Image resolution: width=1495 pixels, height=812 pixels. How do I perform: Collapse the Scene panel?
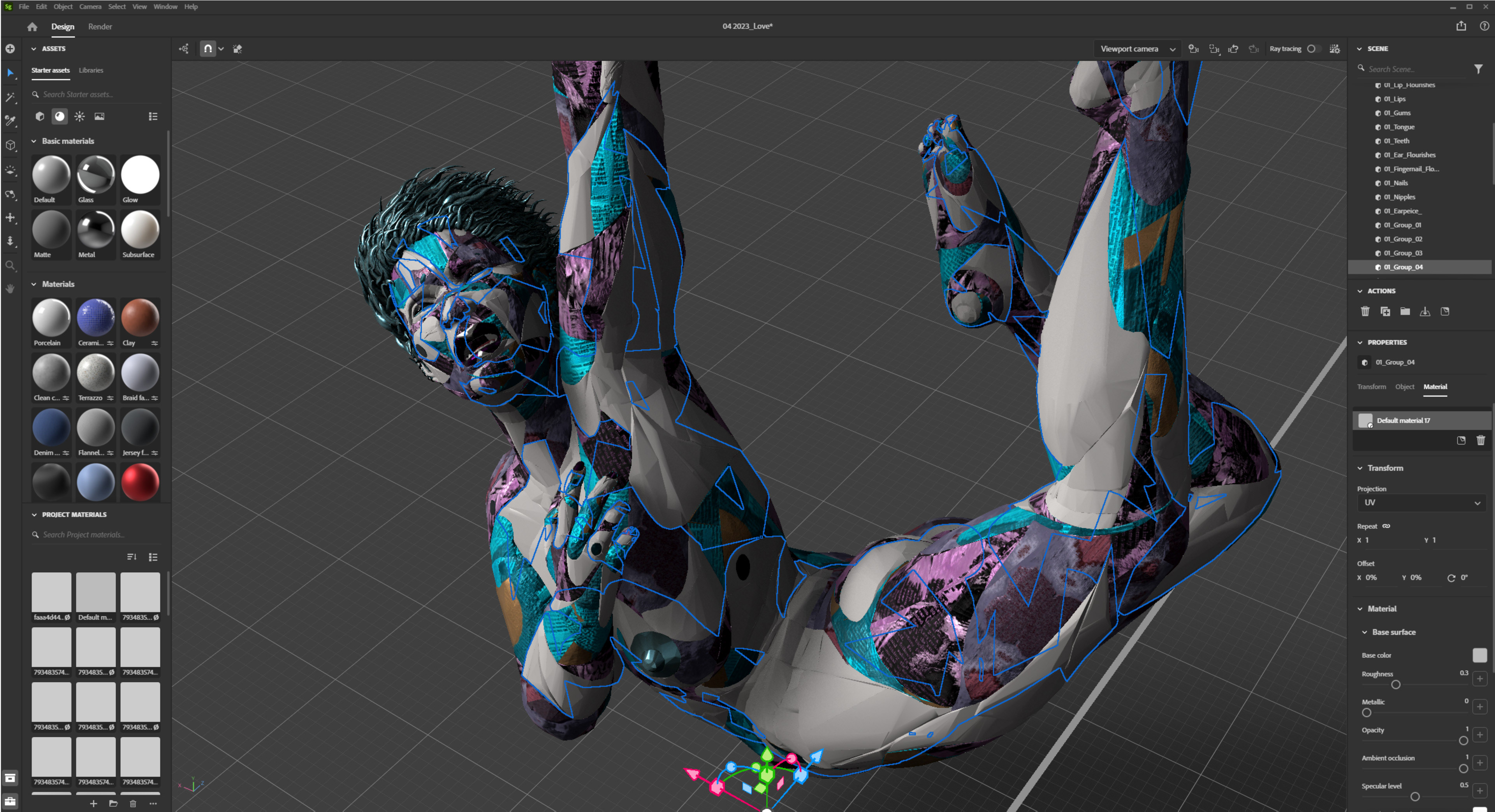pos(1359,49)
